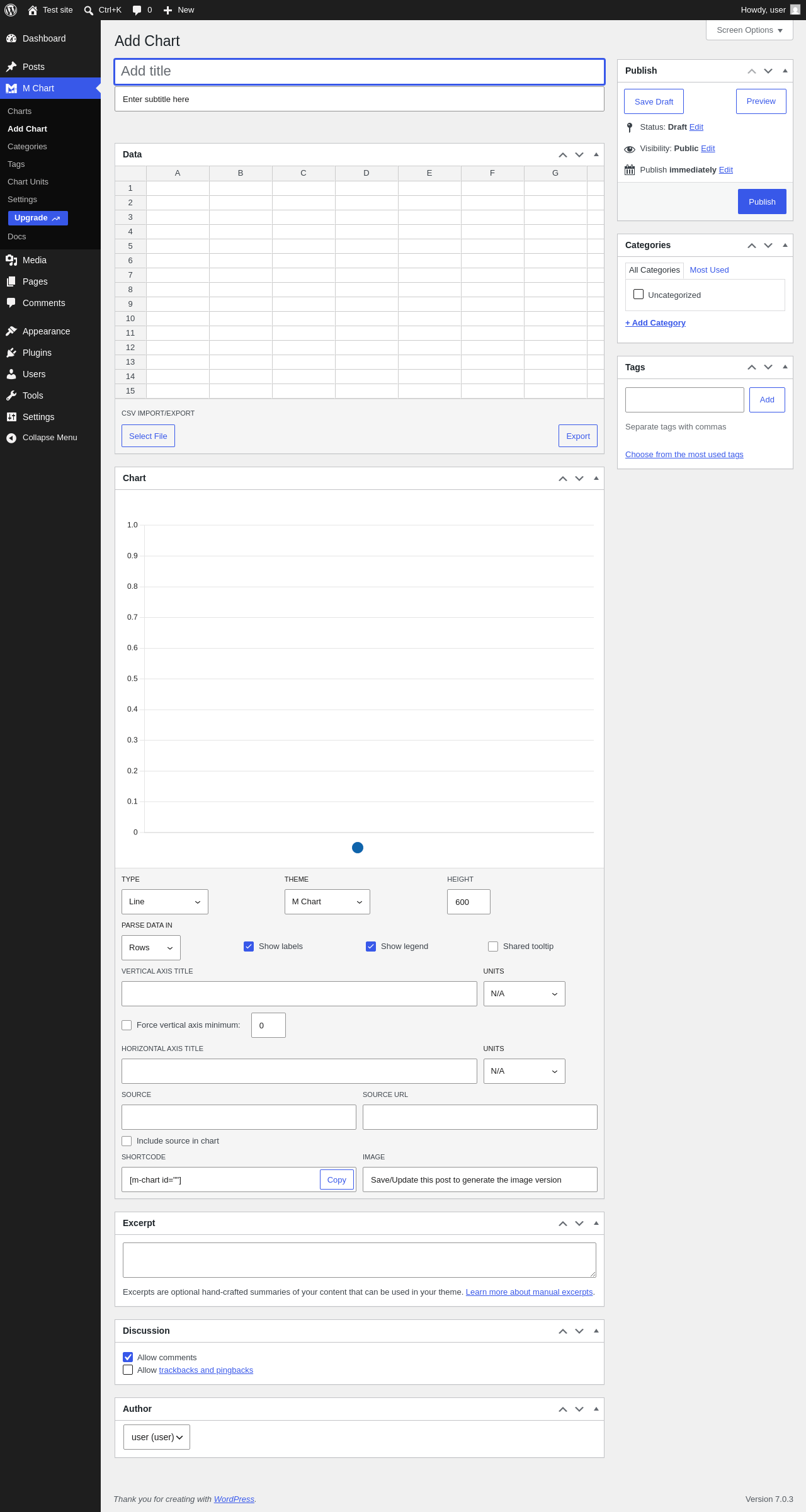Open Appearance brush icon

[x=11, y=331]
